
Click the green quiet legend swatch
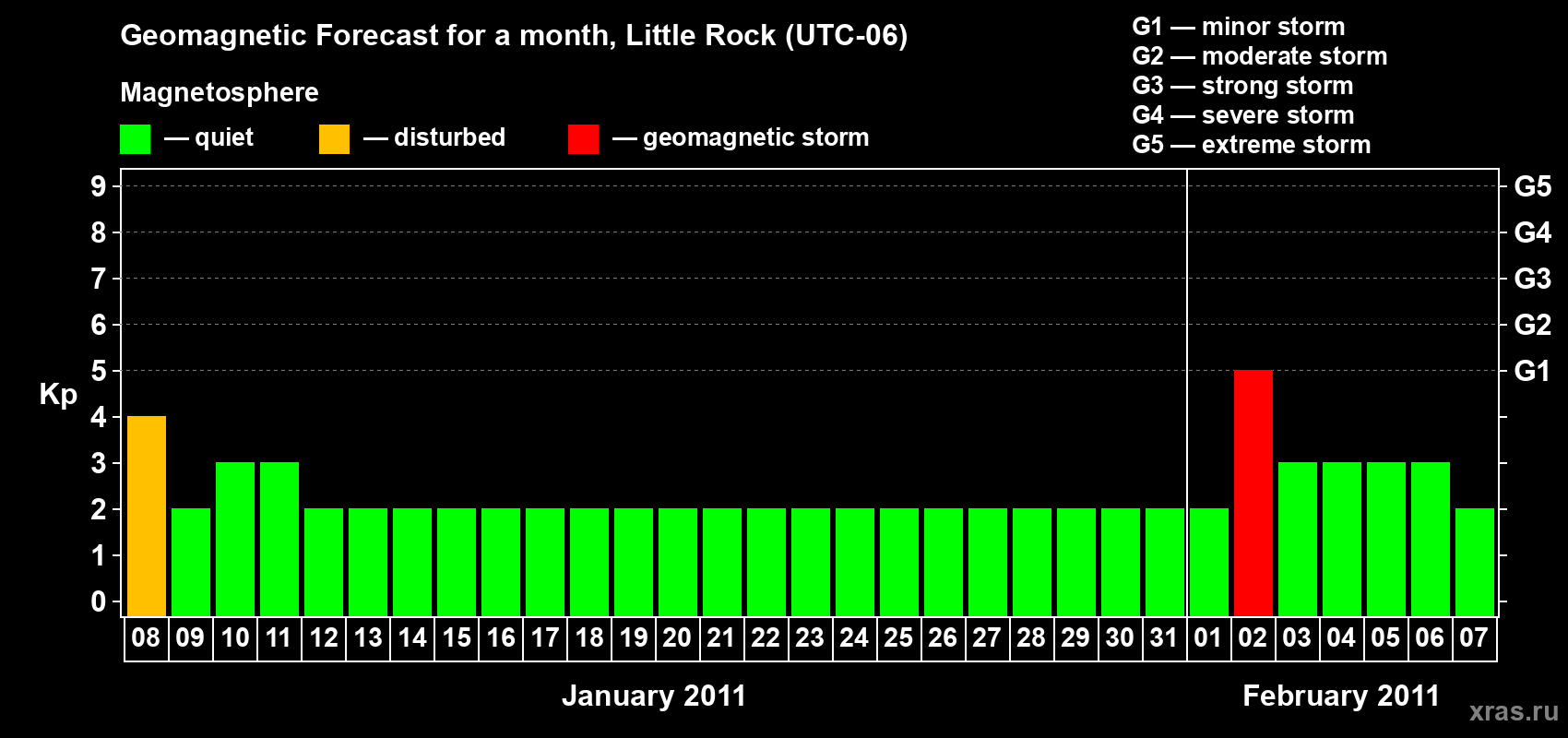tap(136, 139)
